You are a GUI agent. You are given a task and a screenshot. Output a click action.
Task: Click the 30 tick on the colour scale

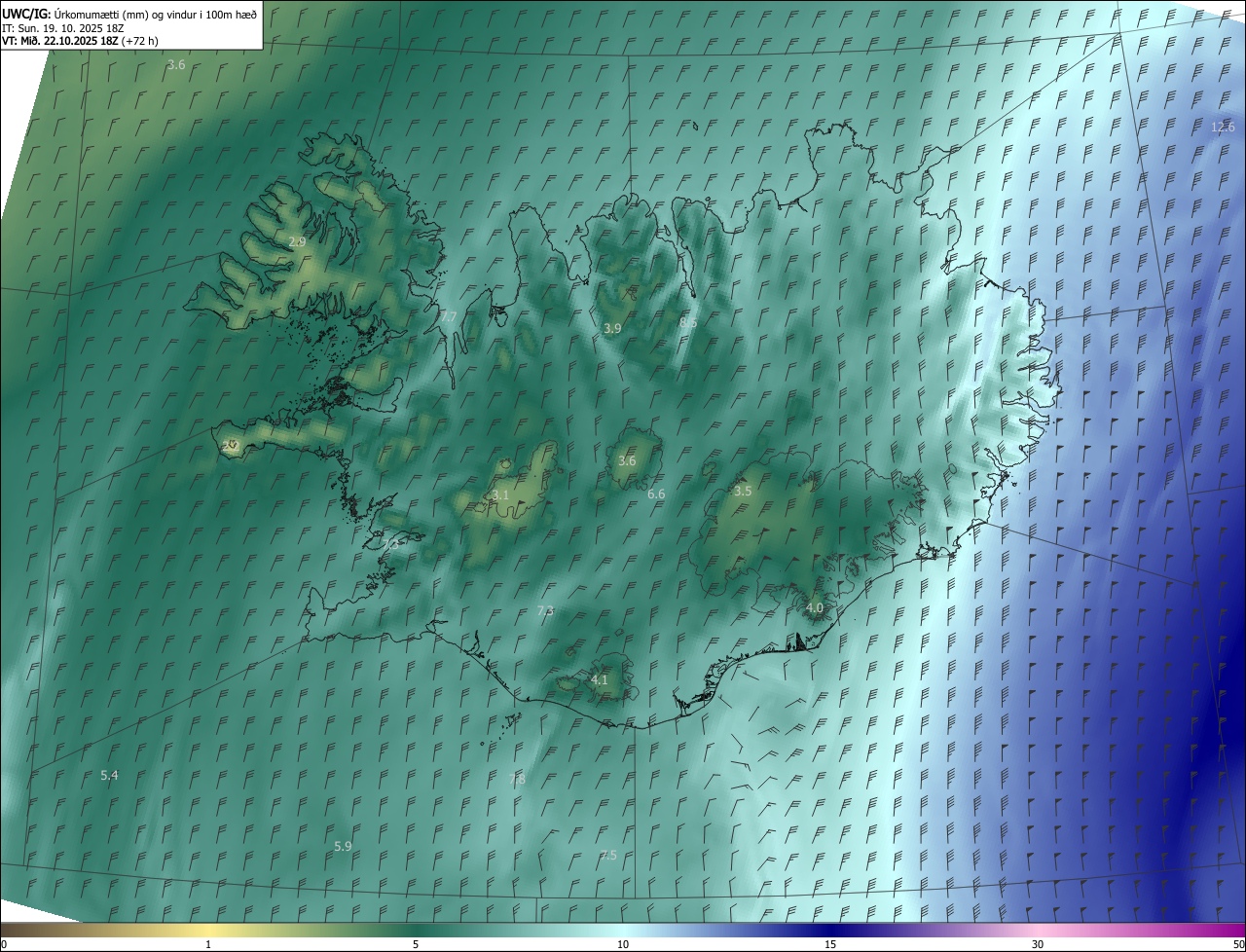1038,945
